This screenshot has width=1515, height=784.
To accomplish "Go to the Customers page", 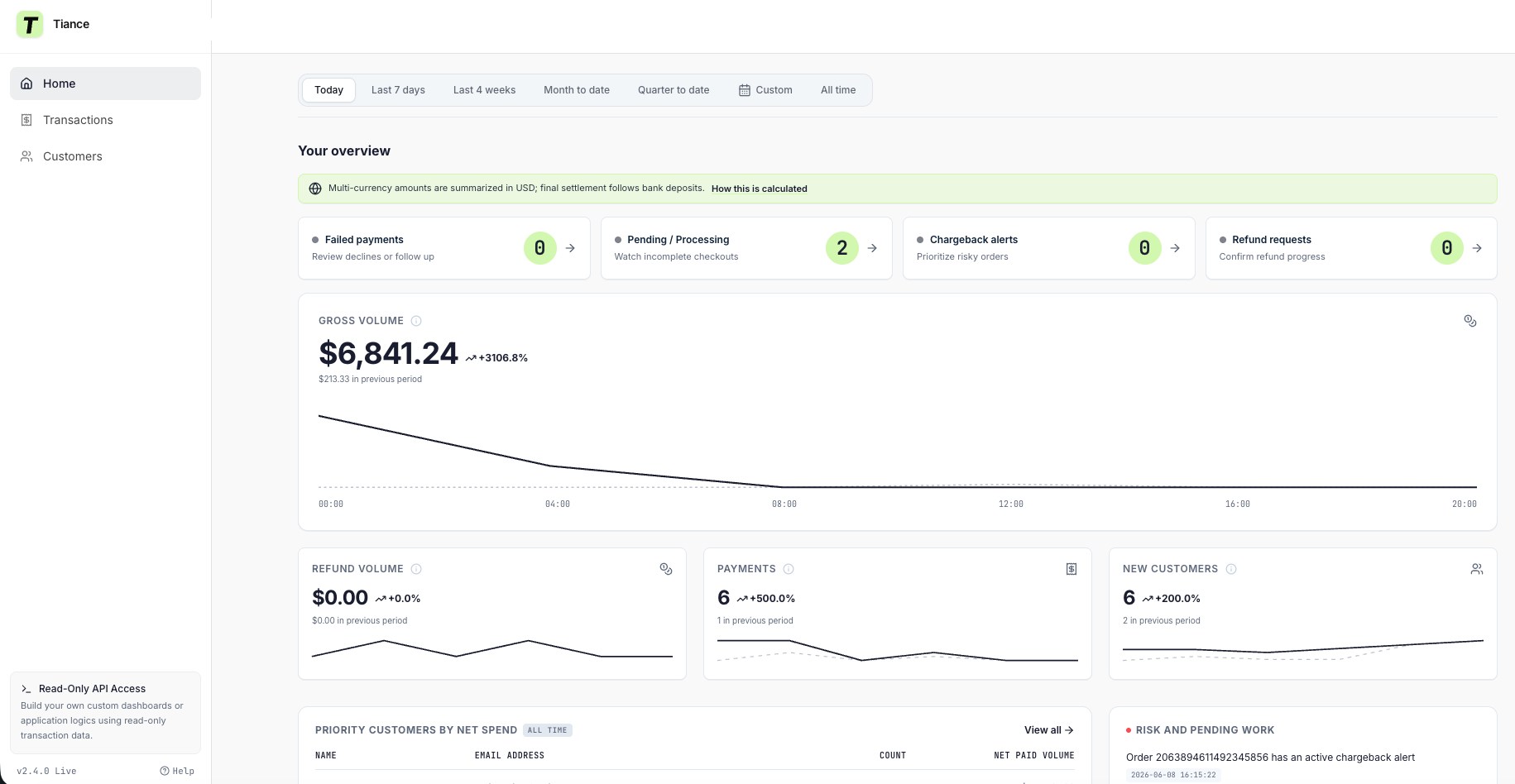I will 105,156.
